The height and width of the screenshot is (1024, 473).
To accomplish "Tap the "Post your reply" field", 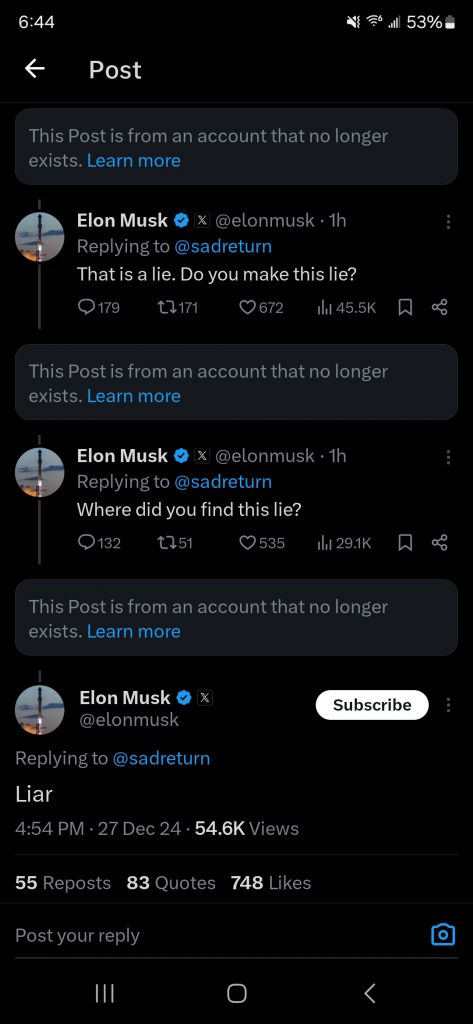I will [216, 935].
